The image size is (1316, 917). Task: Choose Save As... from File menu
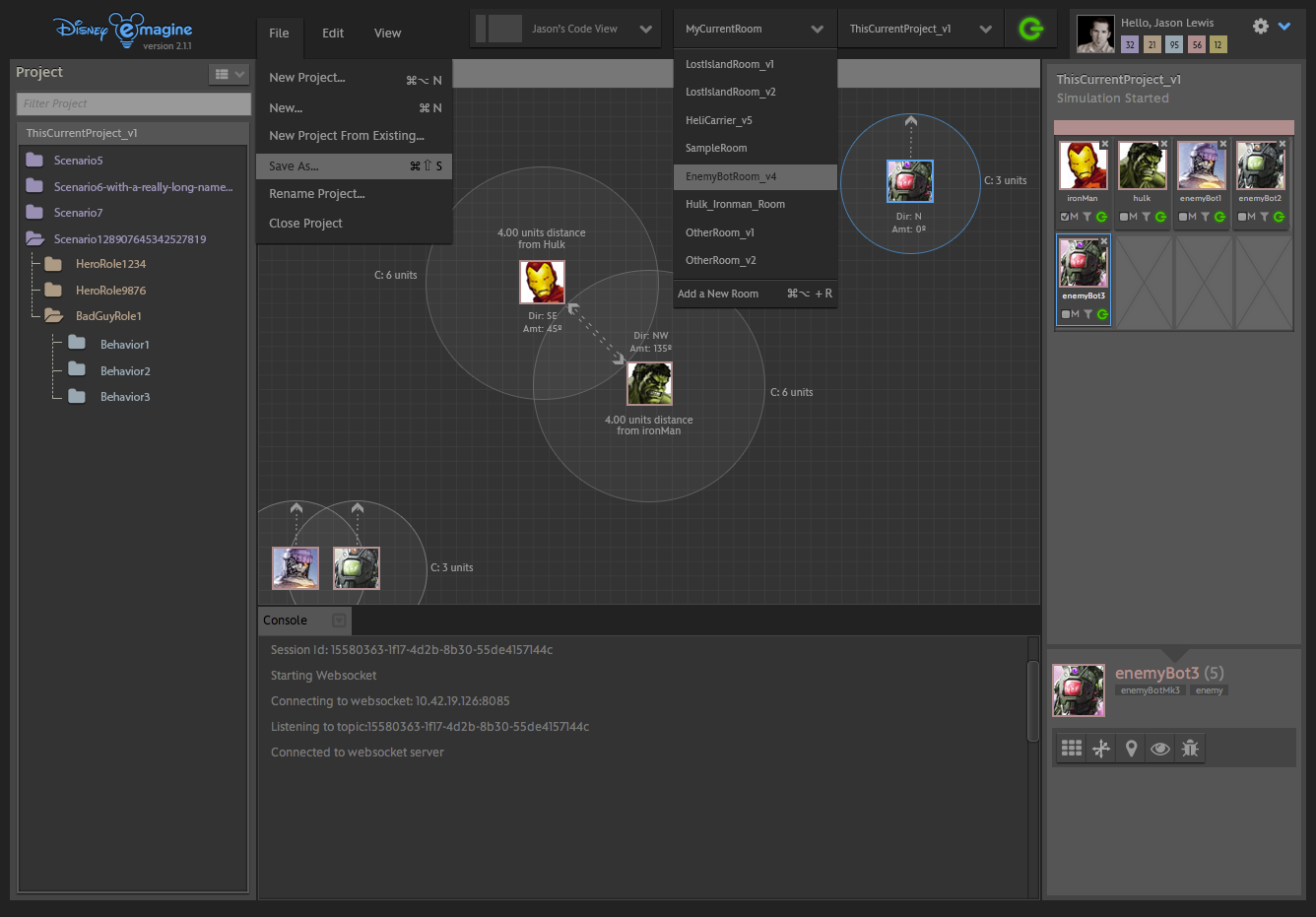click(x=355, y=165)
